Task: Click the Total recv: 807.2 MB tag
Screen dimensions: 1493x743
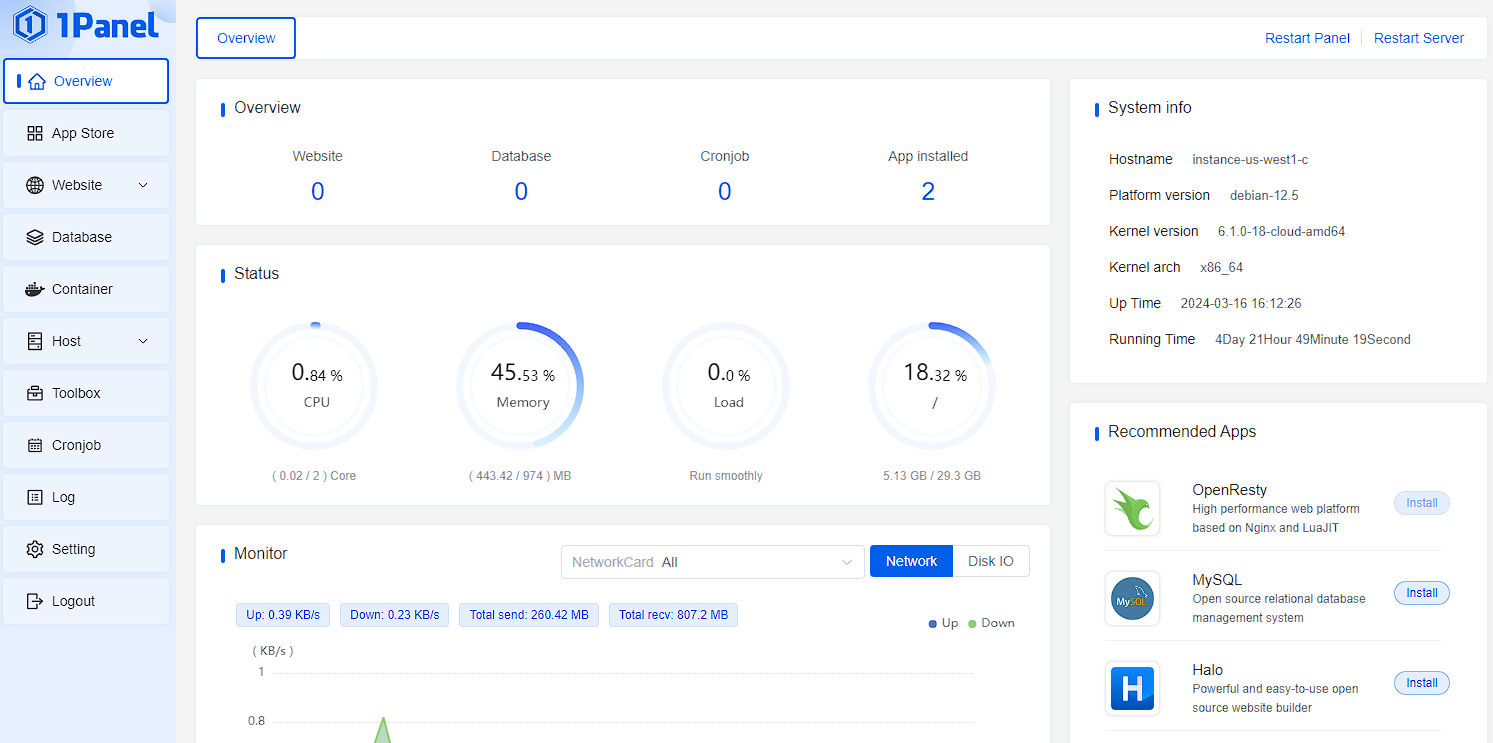Action: pos(673,615)
